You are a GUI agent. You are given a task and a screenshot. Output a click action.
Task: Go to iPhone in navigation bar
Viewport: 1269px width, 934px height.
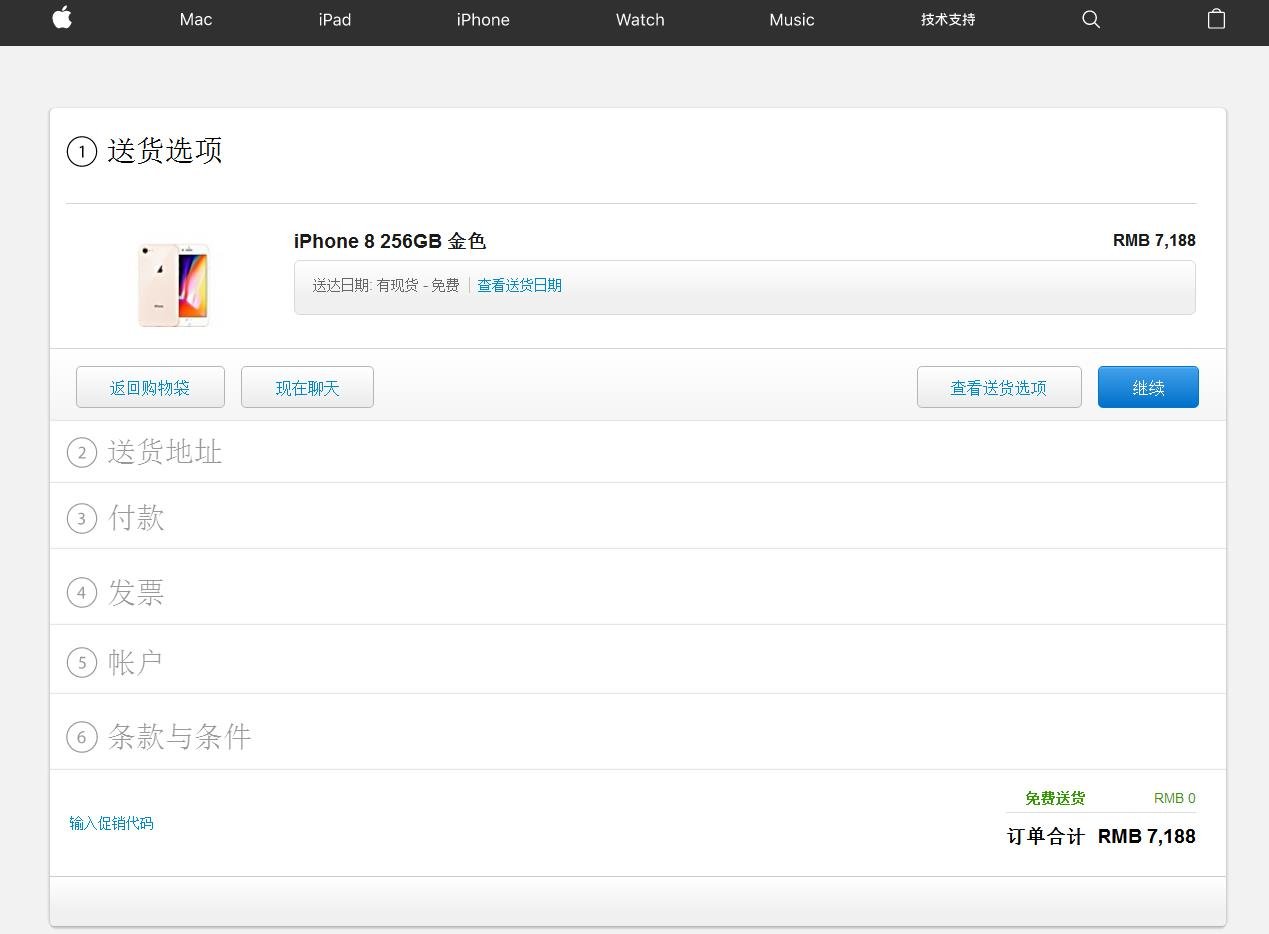(483, 20)
